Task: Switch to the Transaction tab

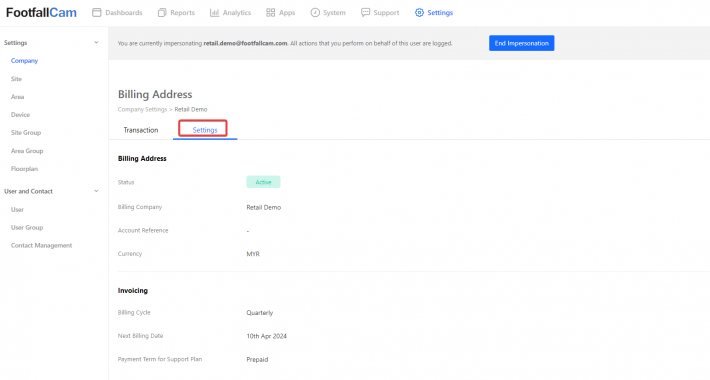Action: 141,130
